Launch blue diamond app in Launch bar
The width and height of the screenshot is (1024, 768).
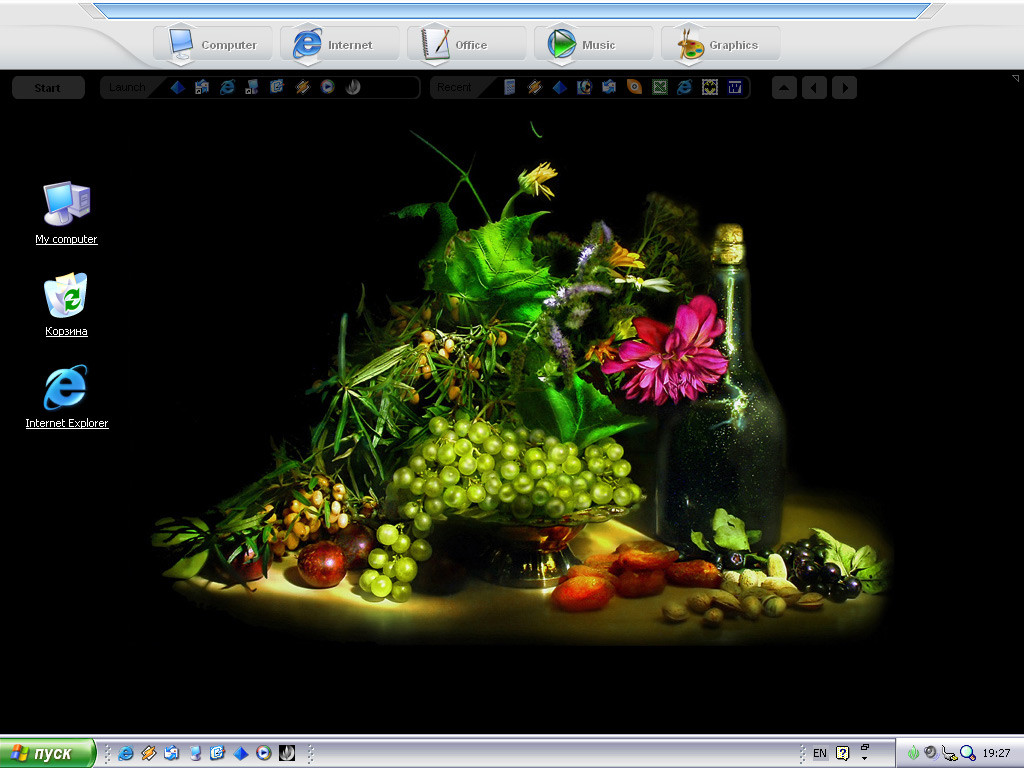[x=177, y=87]
